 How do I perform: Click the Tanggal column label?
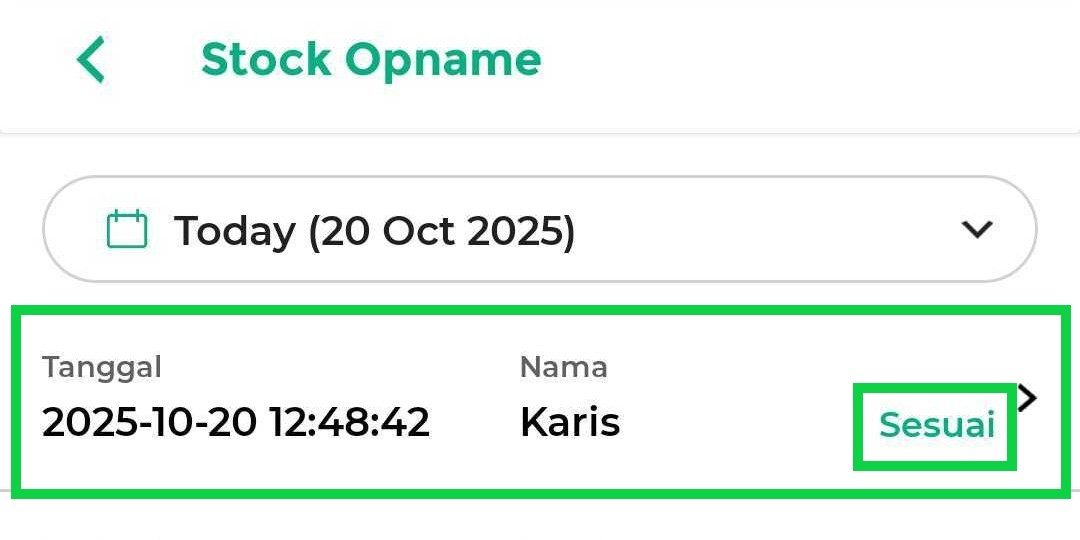(102, 367)
